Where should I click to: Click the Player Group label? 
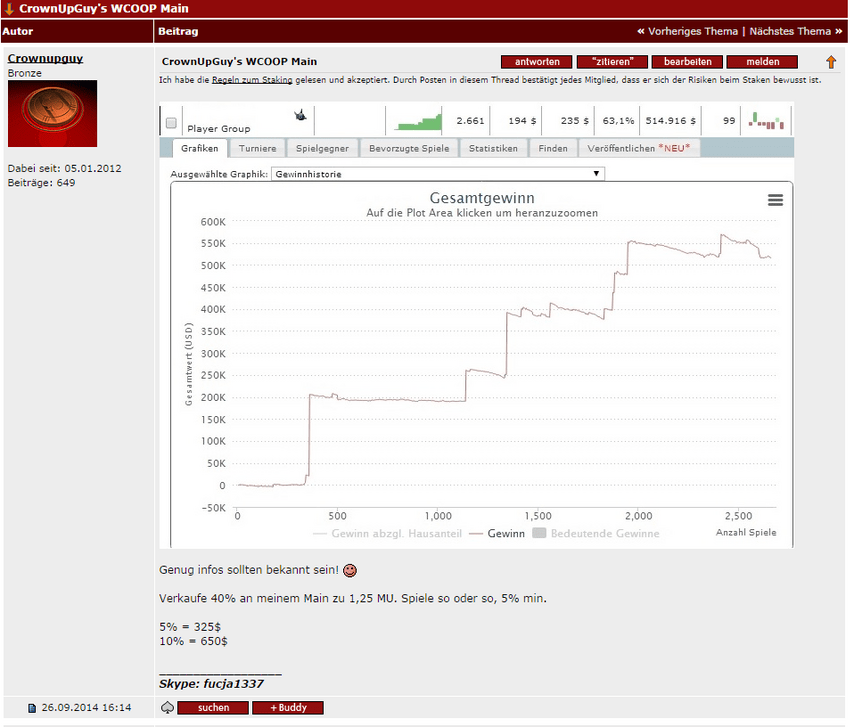tap(219, 129)
